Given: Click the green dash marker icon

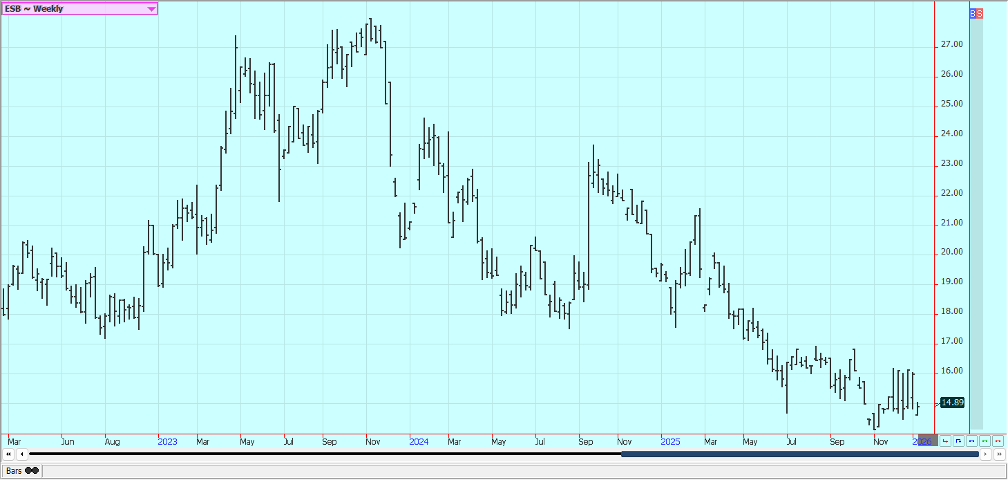Looking at the screenshot, I should click(x=984, y=440).
